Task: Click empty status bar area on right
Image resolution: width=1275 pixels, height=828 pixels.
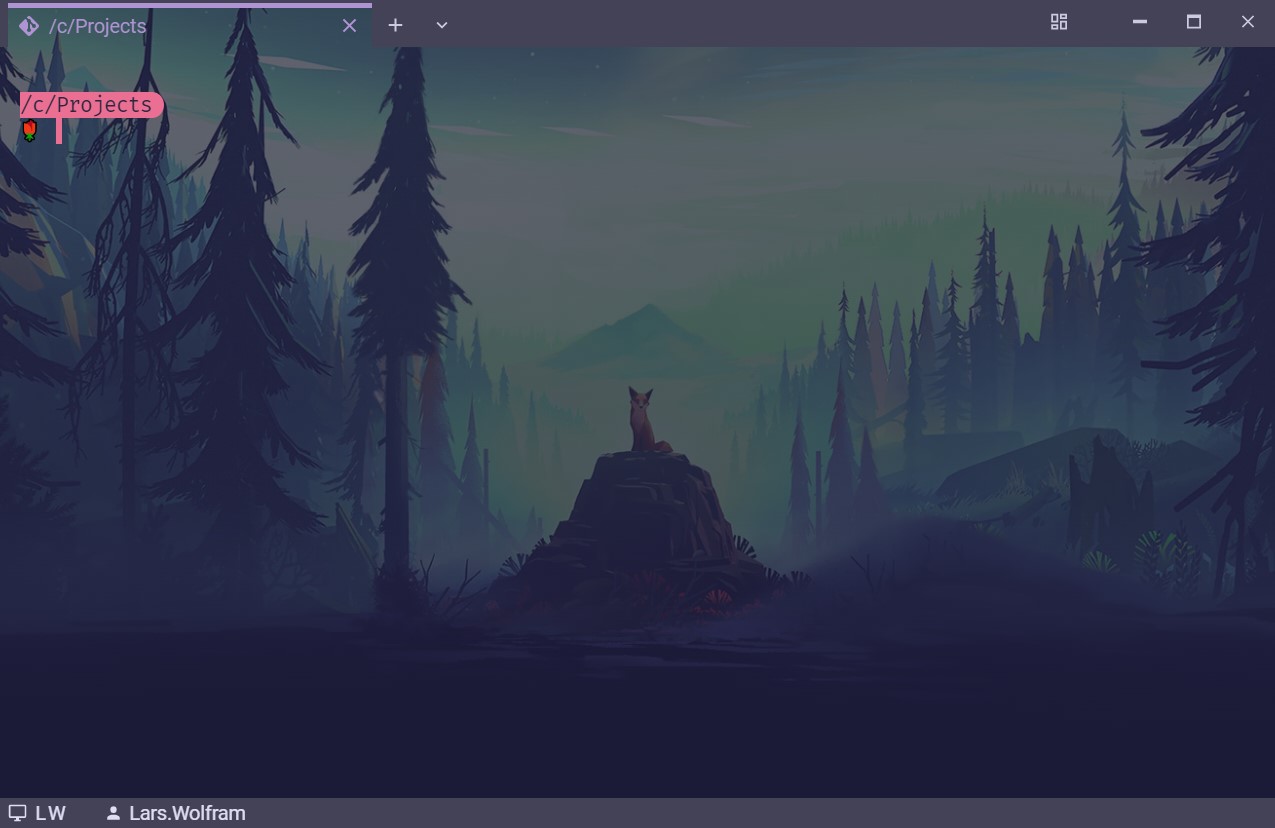Action: [x=900, y=814]
